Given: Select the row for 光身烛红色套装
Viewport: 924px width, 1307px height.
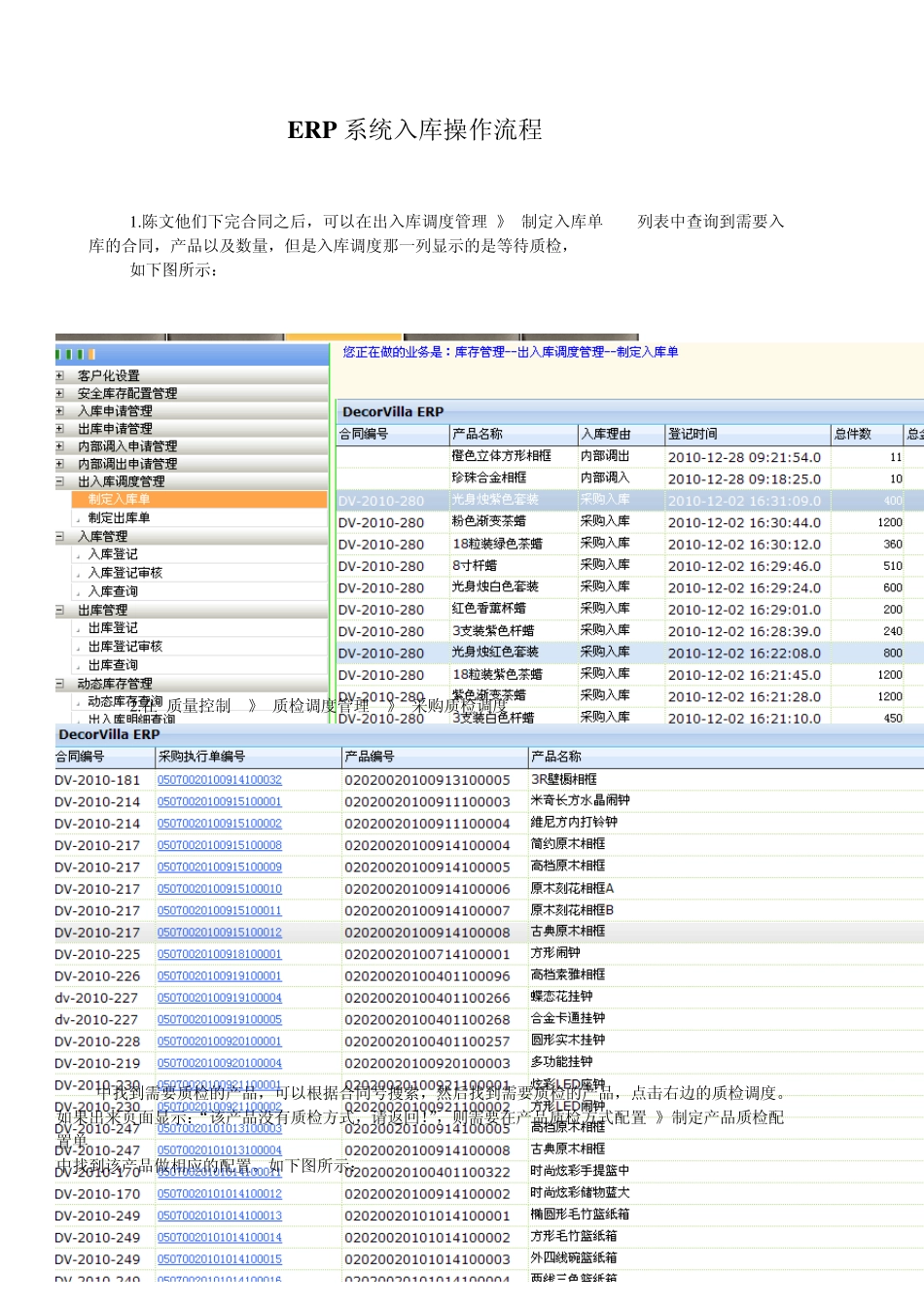Looking at the screenshot, I should tap(630, 653).
